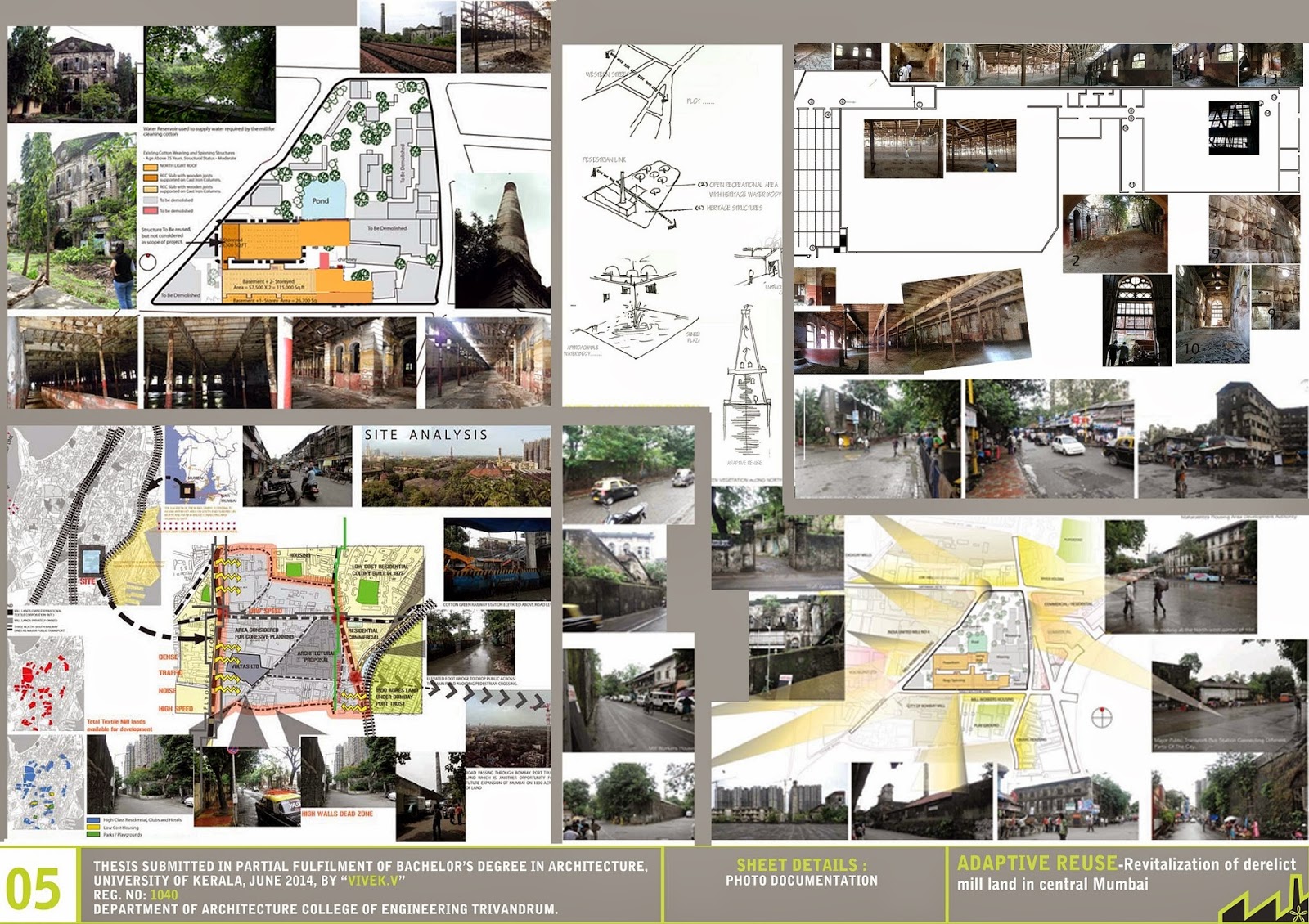Click the "ARCHITECTURAL PROPOSAL" map label
Viewport: 1309px width, 924px height.
(x=316, y=657)
